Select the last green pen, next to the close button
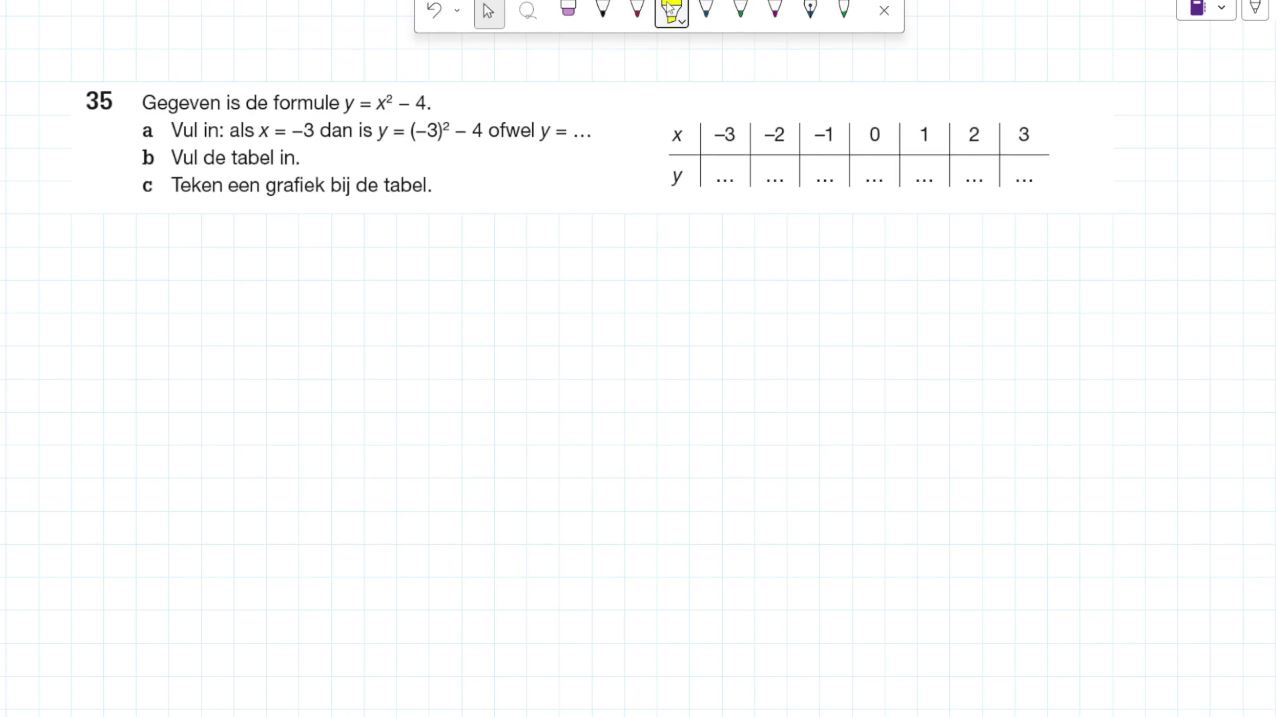The width and height of the screenshot is (1276, 717). tap(844, 9)
